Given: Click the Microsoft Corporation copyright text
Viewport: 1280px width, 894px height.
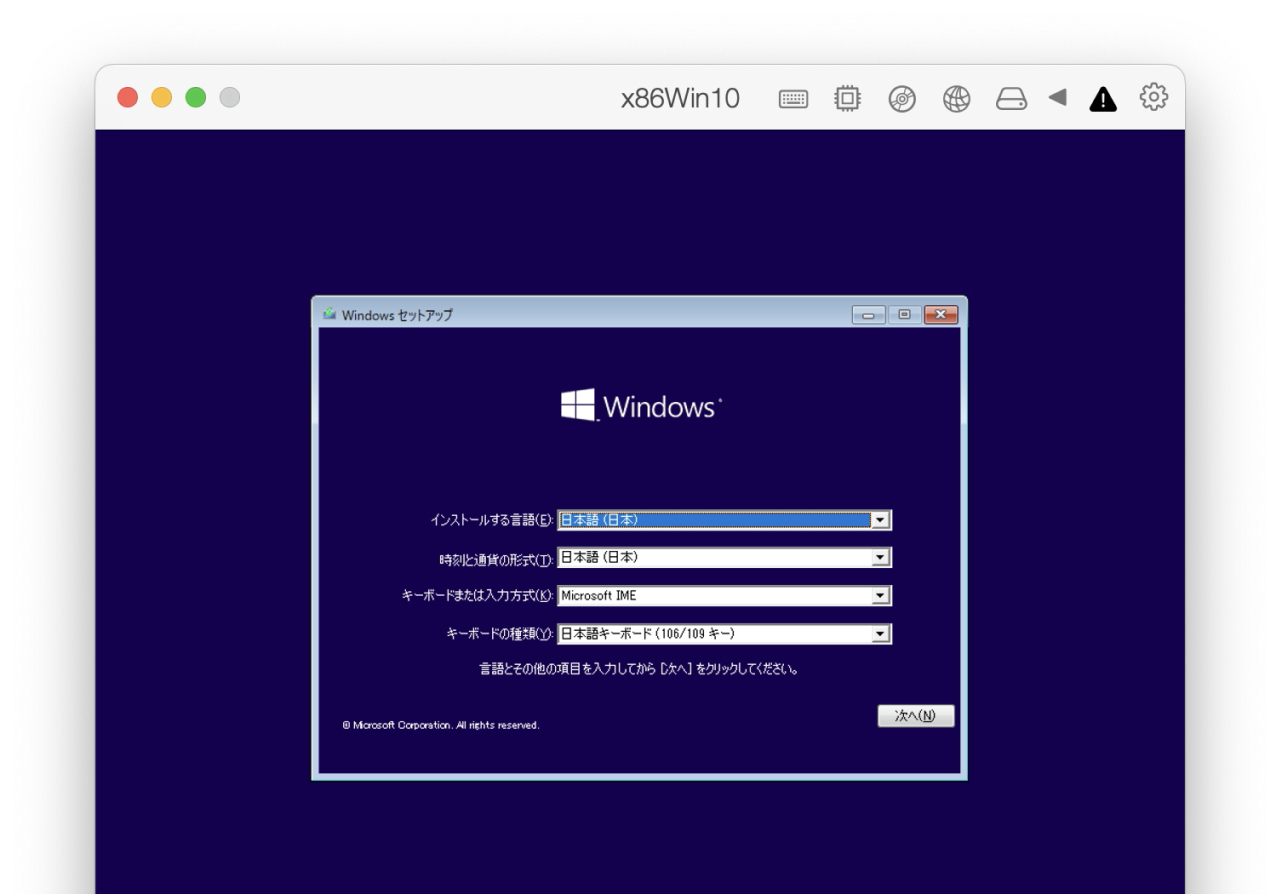Looking at the screenshot, I should coord(441,725).
